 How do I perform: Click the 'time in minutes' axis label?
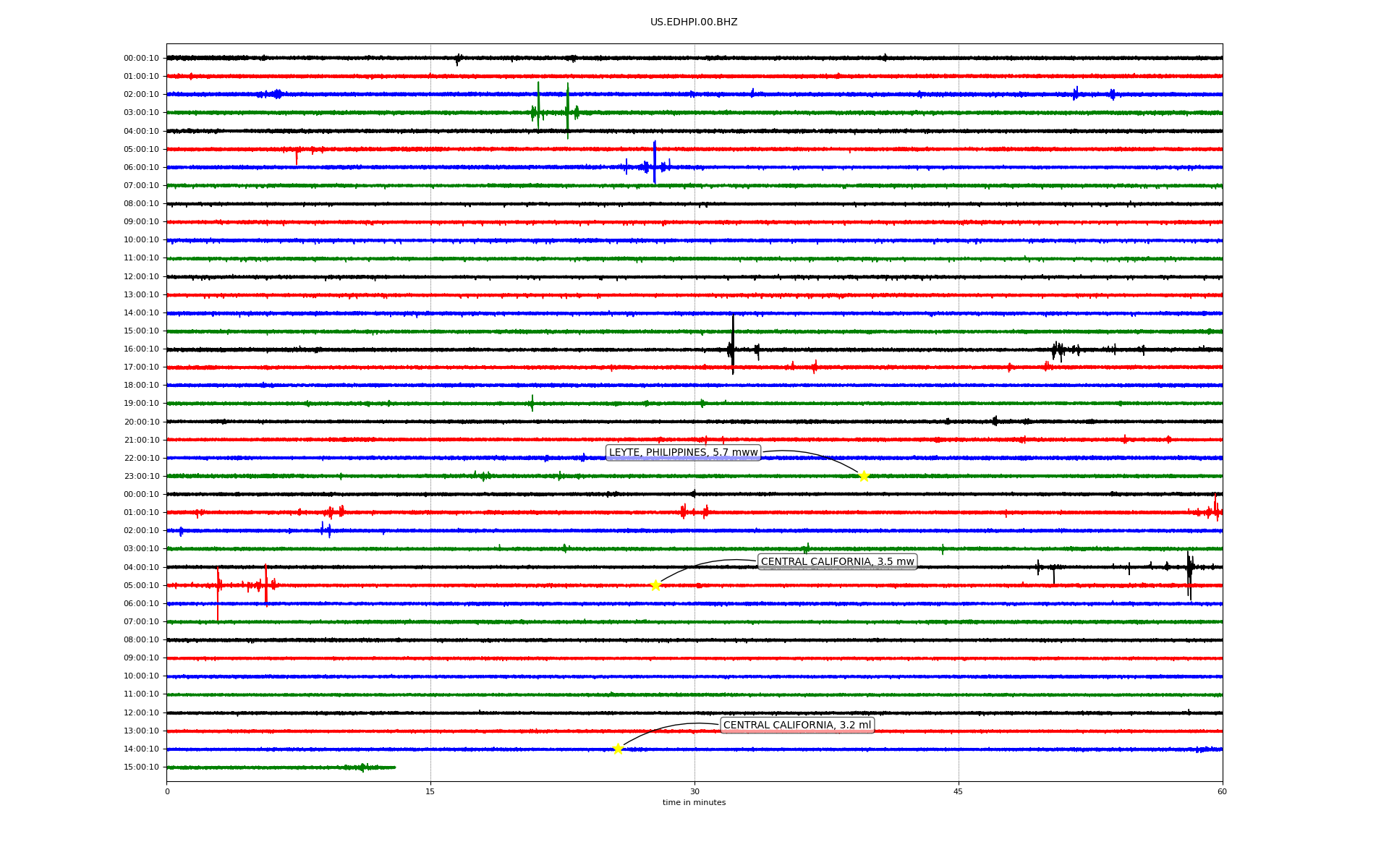[694, 803]
